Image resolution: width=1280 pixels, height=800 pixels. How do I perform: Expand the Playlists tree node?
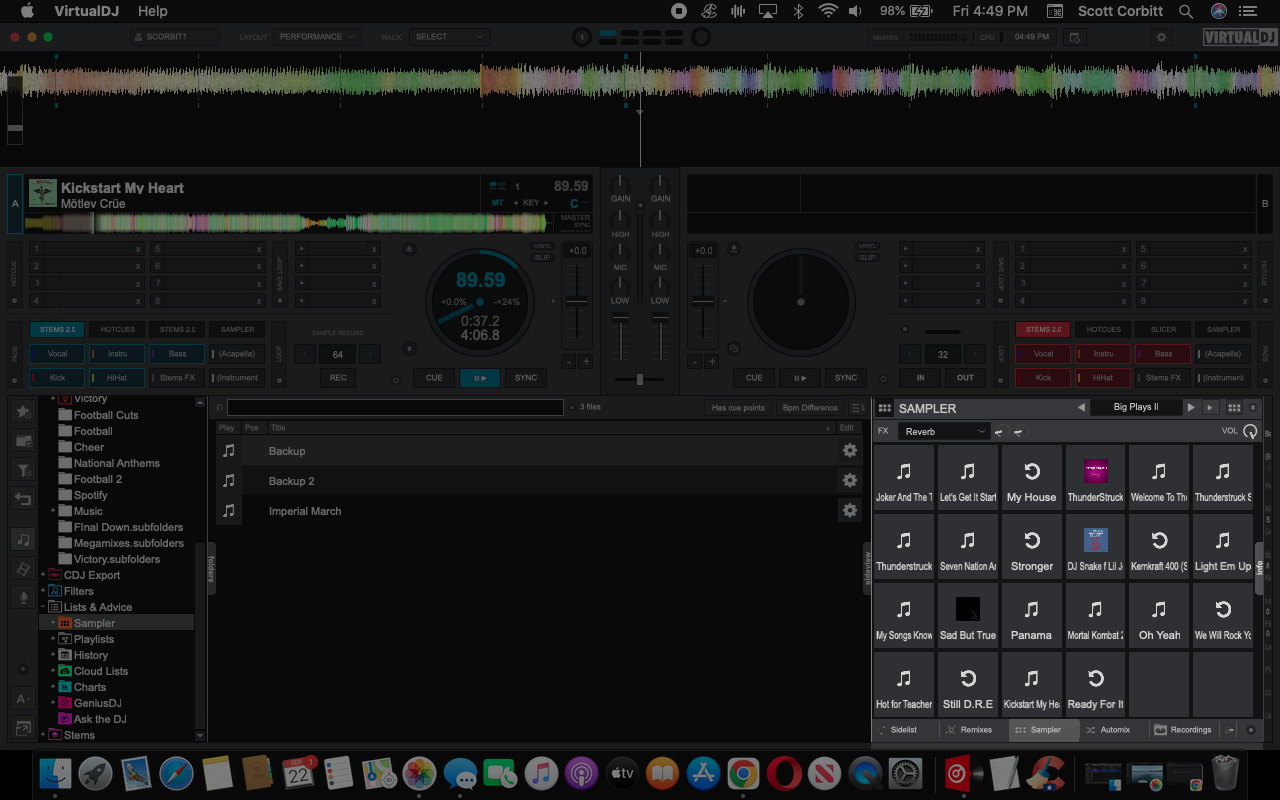tap(53, 639)
